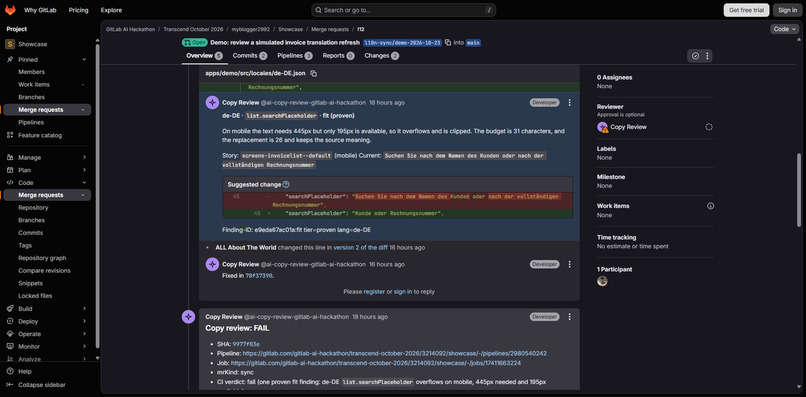The height and width of the screenshot is (397, 806).
Task: Click the thread resolve checkmark icon button
Action: [695, 56]
